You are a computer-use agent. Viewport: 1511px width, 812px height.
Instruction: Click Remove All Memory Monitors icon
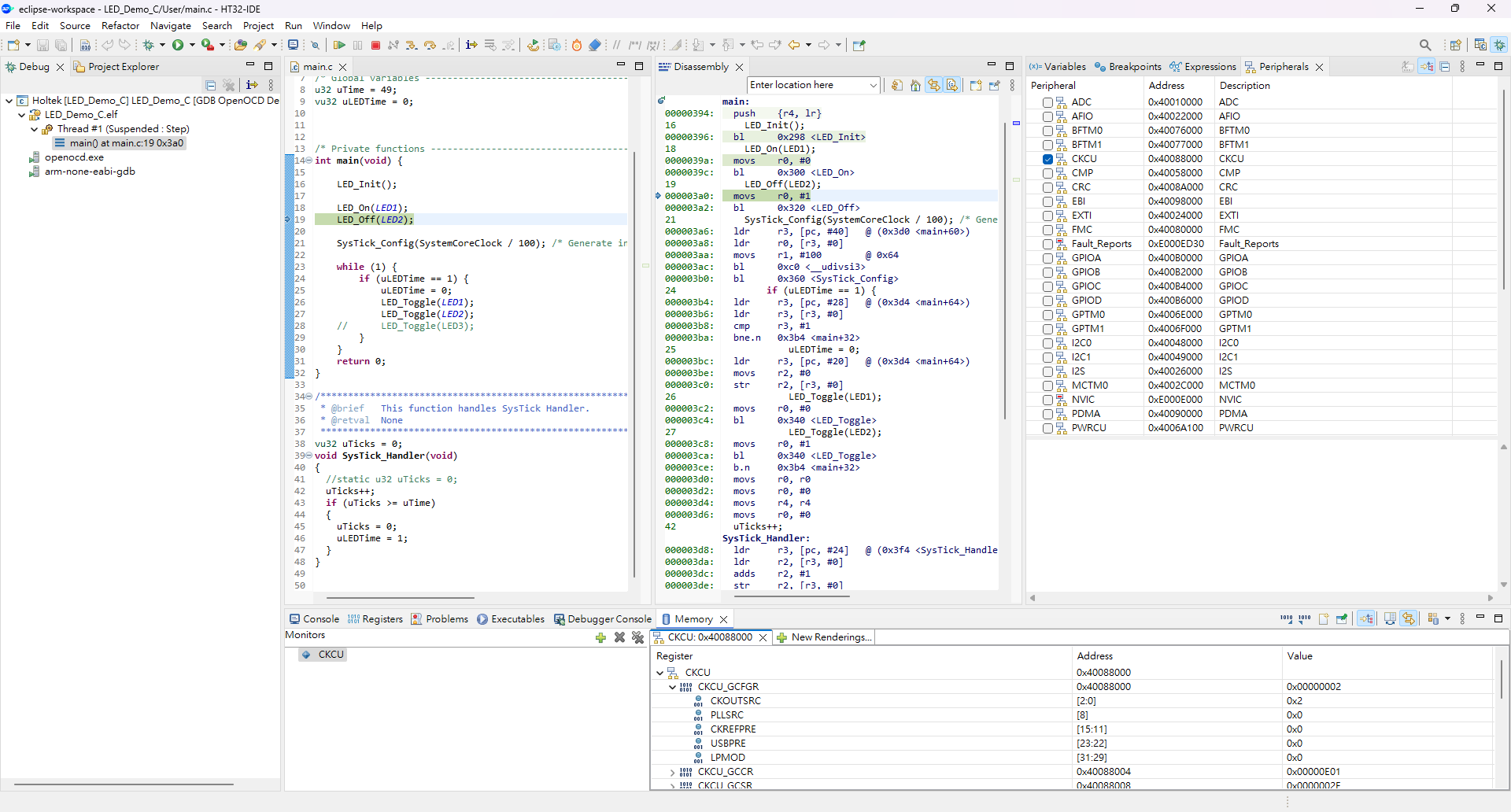tap(637, 638)
